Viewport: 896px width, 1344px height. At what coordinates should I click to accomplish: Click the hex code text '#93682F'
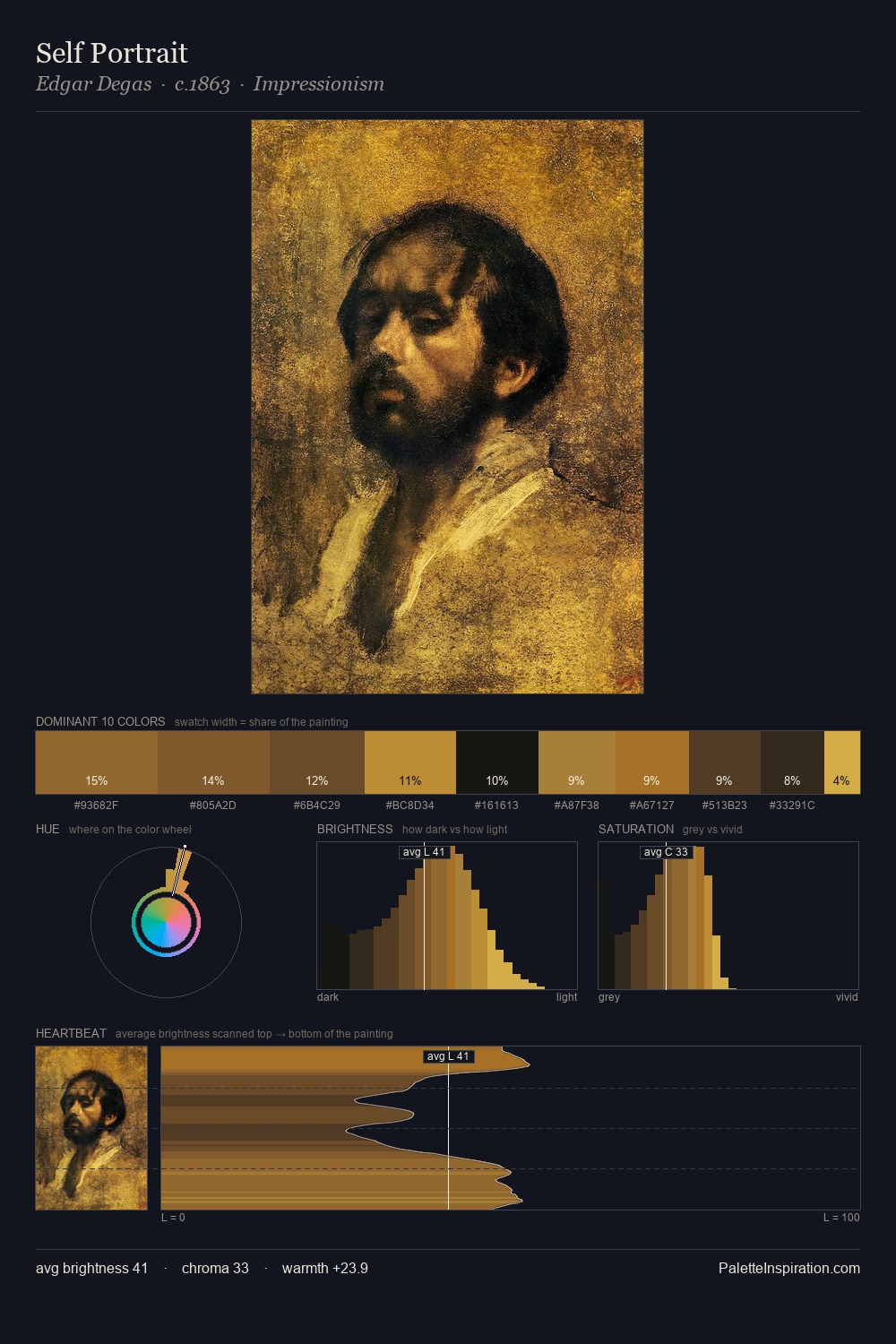click(96, 806)
